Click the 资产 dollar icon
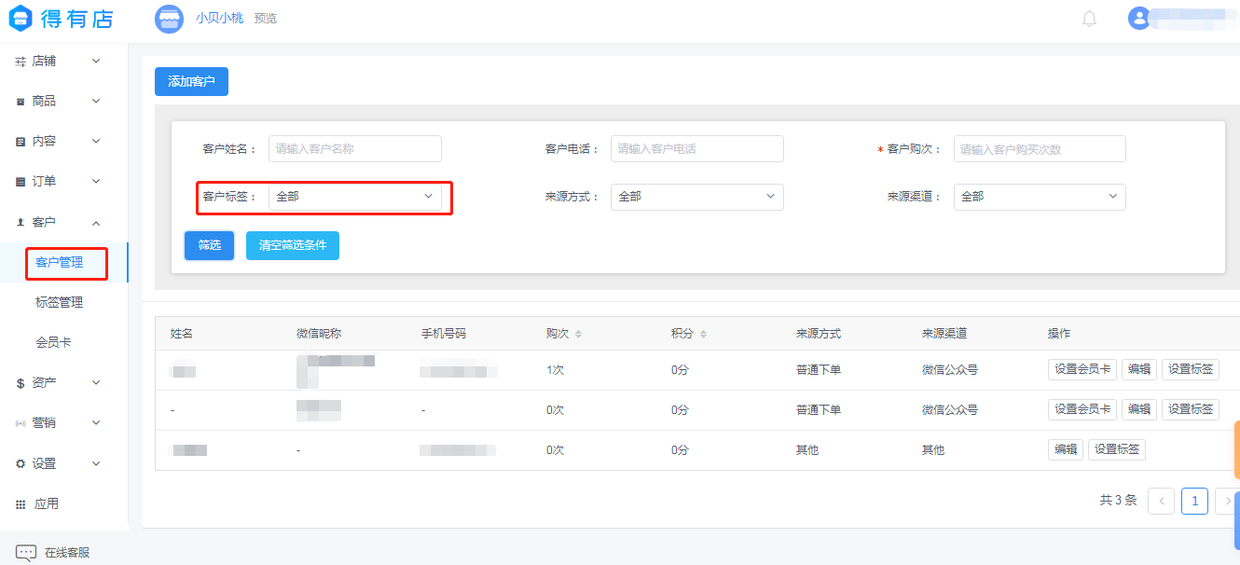Viewport: 1240px width, 565px height. 20,383
